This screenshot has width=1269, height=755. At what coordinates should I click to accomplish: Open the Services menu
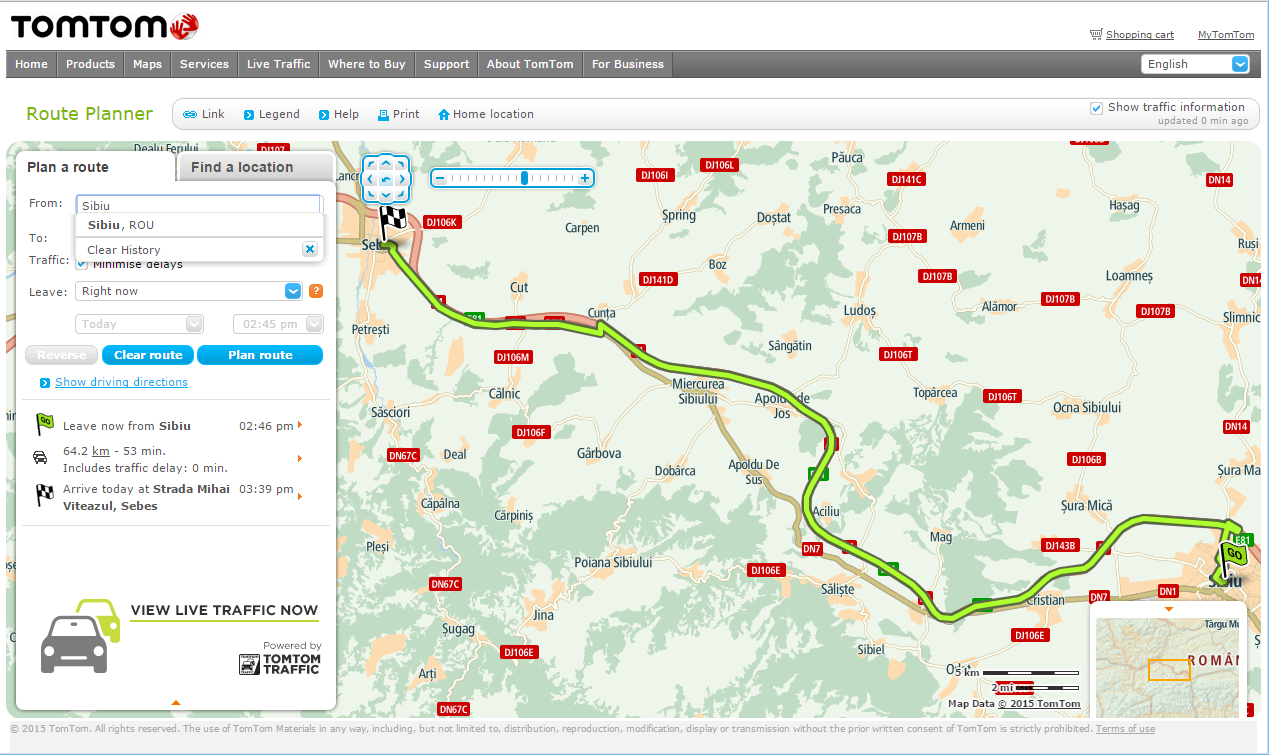pos(204,64)
